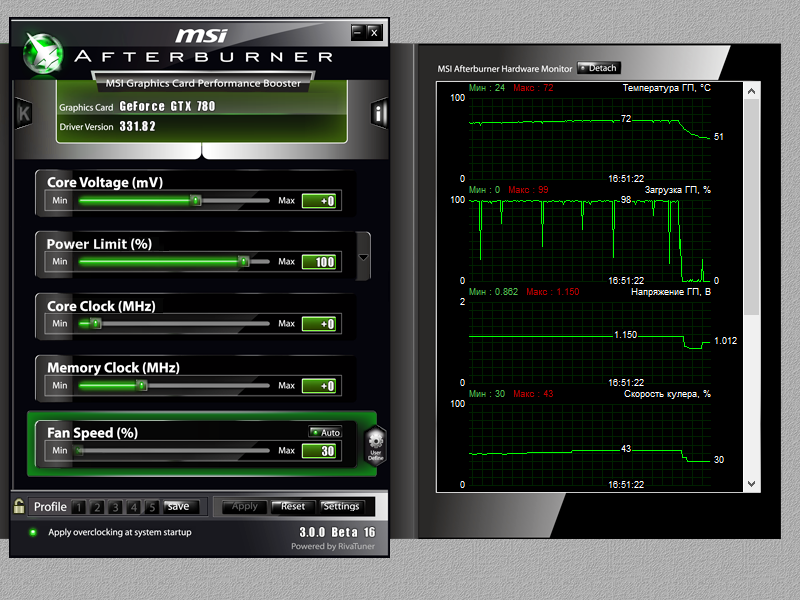Open the Settings button
The height and width of the screenshot is (600, 800).
click(x=341, y=507)
